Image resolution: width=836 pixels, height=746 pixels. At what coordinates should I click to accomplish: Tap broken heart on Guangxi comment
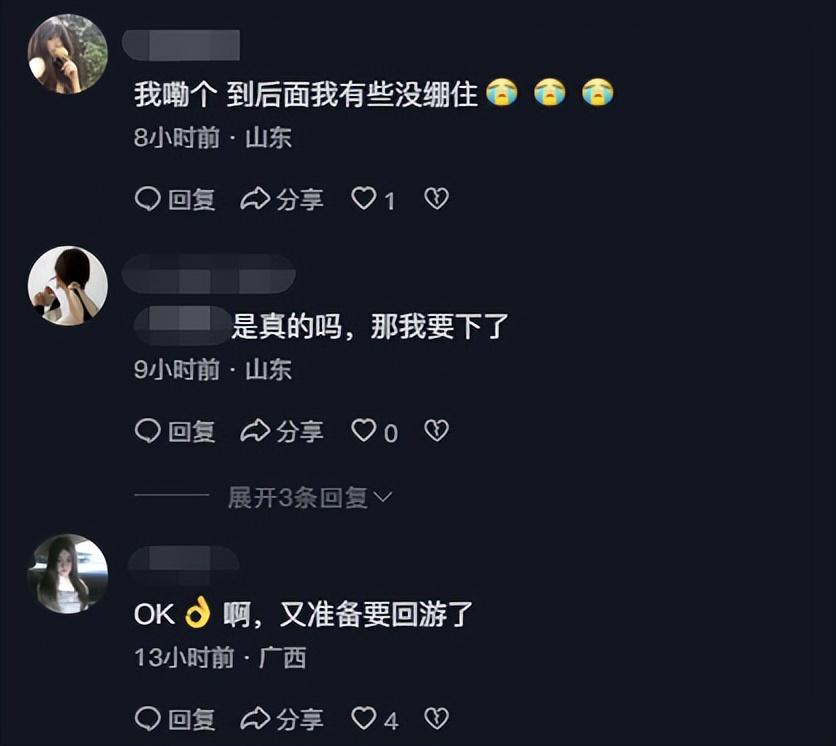click(437, 718)
